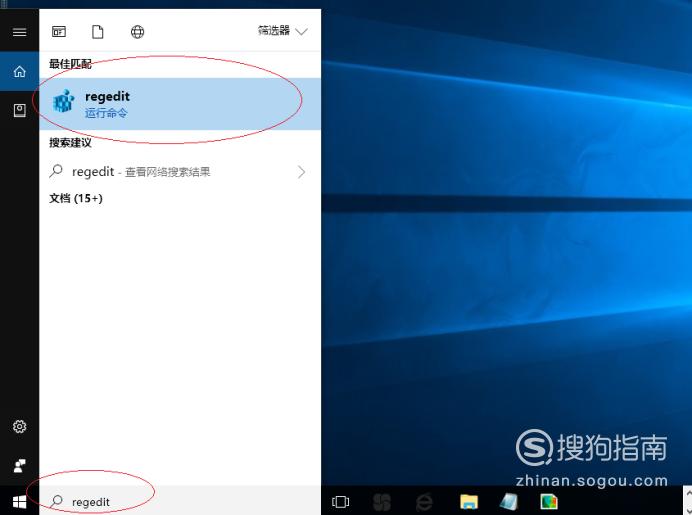Screen dimensions: 692x515
Task: Click the magnifier icon in search box
Action: (56, 501)
